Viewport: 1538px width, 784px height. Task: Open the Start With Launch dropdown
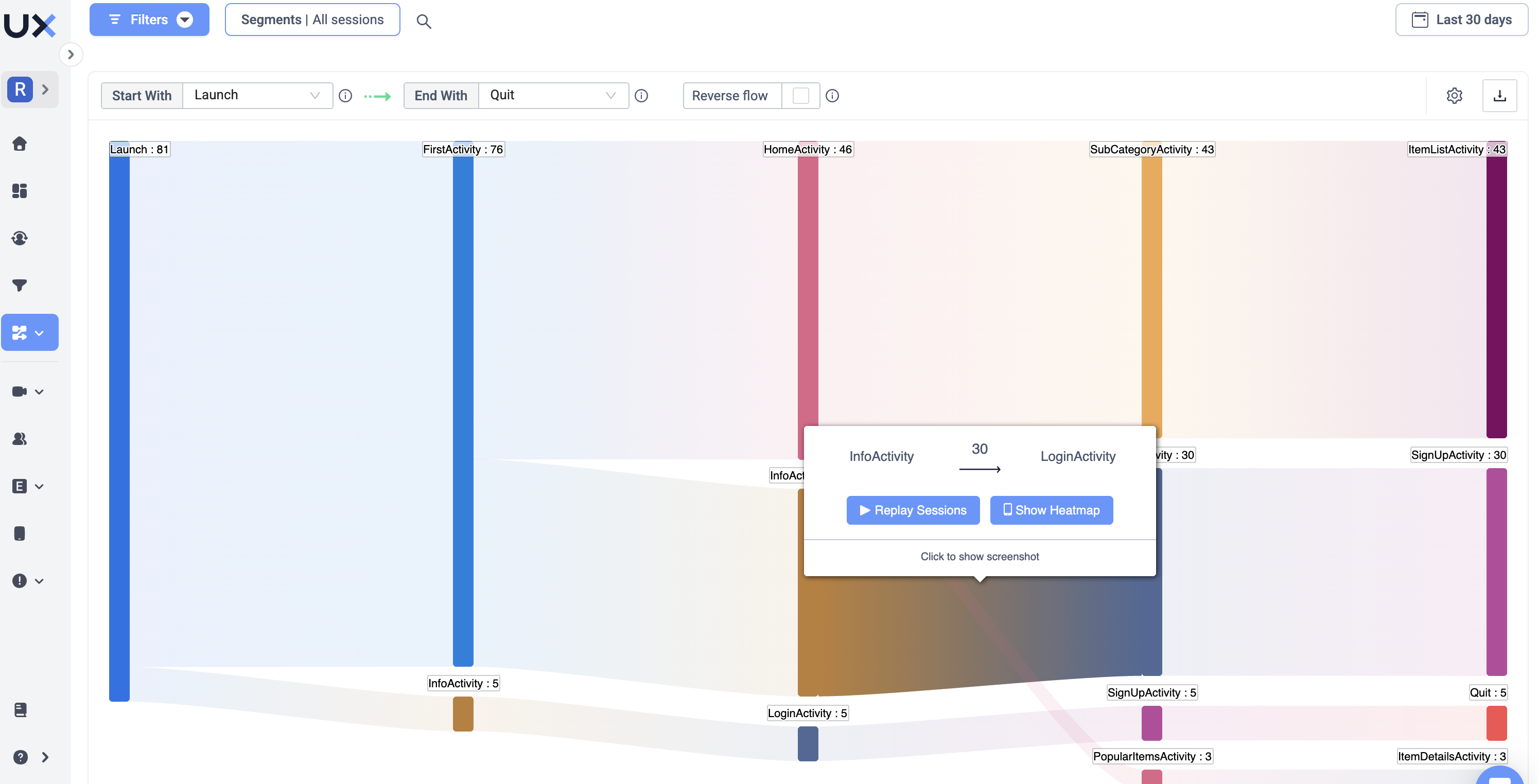[257, 95]
